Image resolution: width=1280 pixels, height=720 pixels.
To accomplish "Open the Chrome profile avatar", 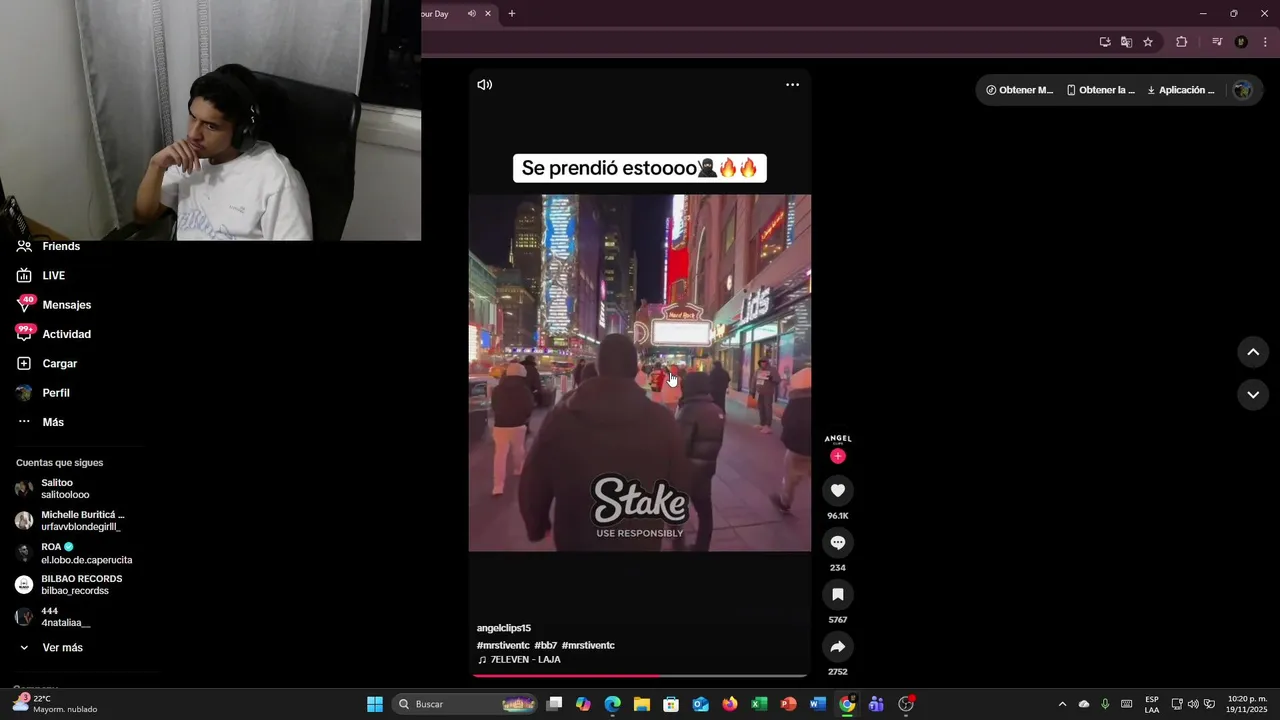I will click(x=1241, y=42).
